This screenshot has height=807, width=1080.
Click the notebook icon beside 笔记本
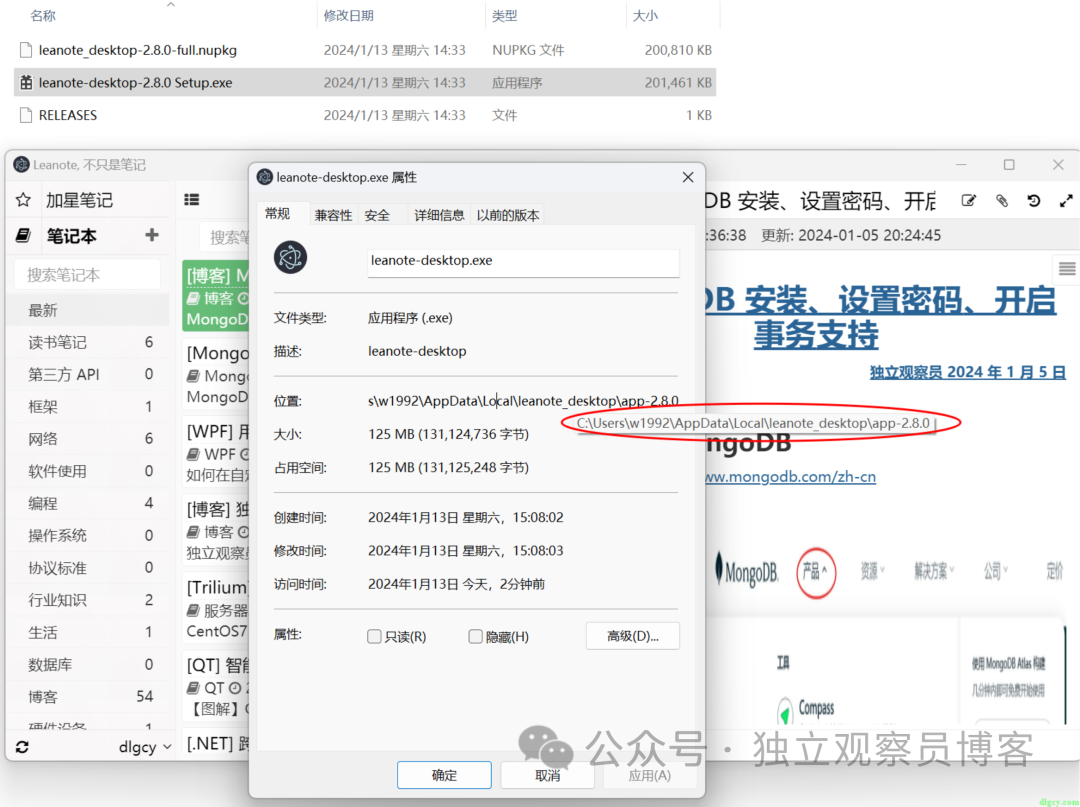click(23, 236)
